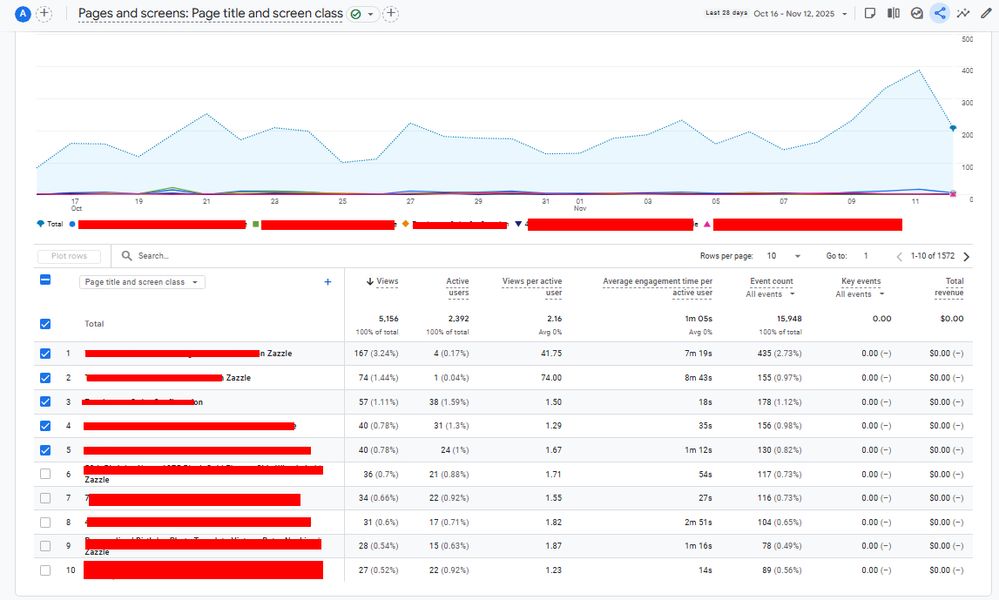This screenshot has height=600, width=999.
Task: Expand the Rows per page dropdown
Action: [784, 257]
